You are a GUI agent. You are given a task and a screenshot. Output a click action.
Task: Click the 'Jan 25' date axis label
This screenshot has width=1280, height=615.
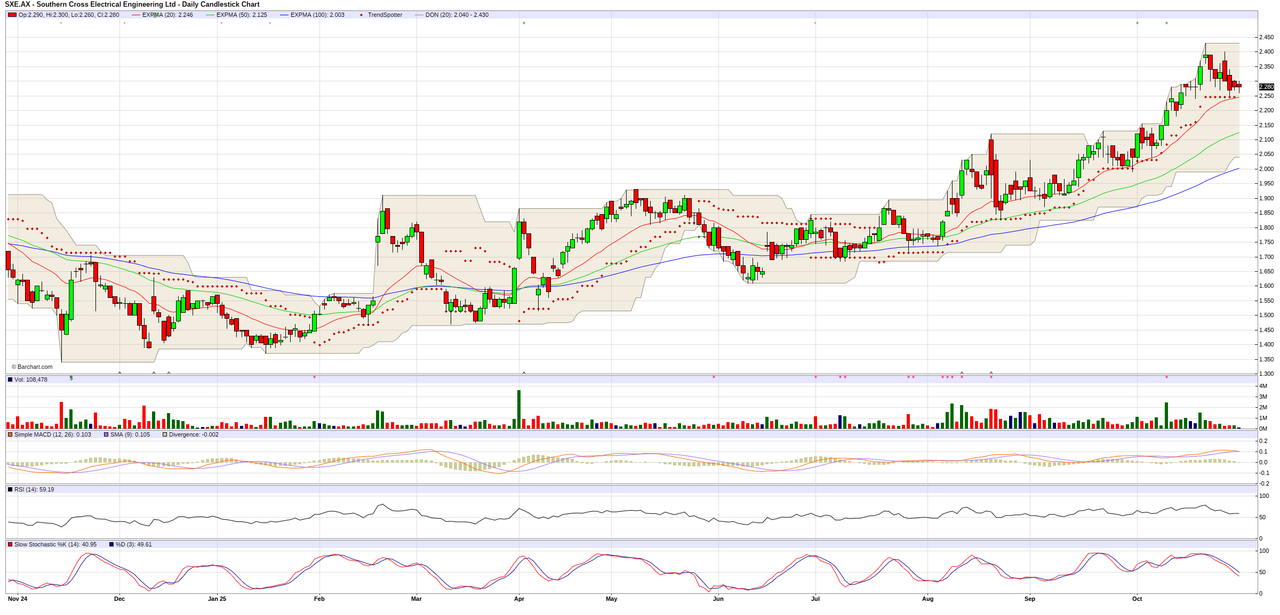(217, 599)
